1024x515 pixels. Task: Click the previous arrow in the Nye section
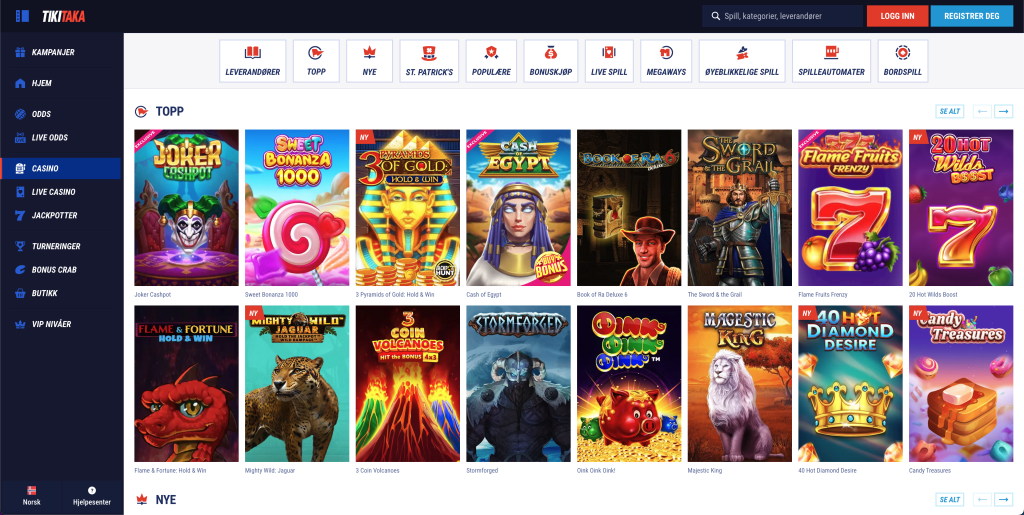click(982, 500)
